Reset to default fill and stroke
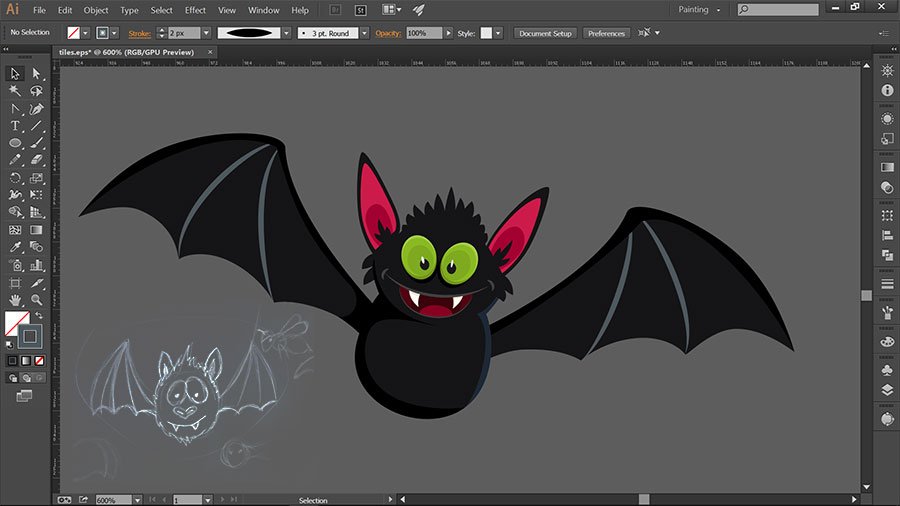The height and width of the screenshot is (506, 900). click(x=9, y=345)
